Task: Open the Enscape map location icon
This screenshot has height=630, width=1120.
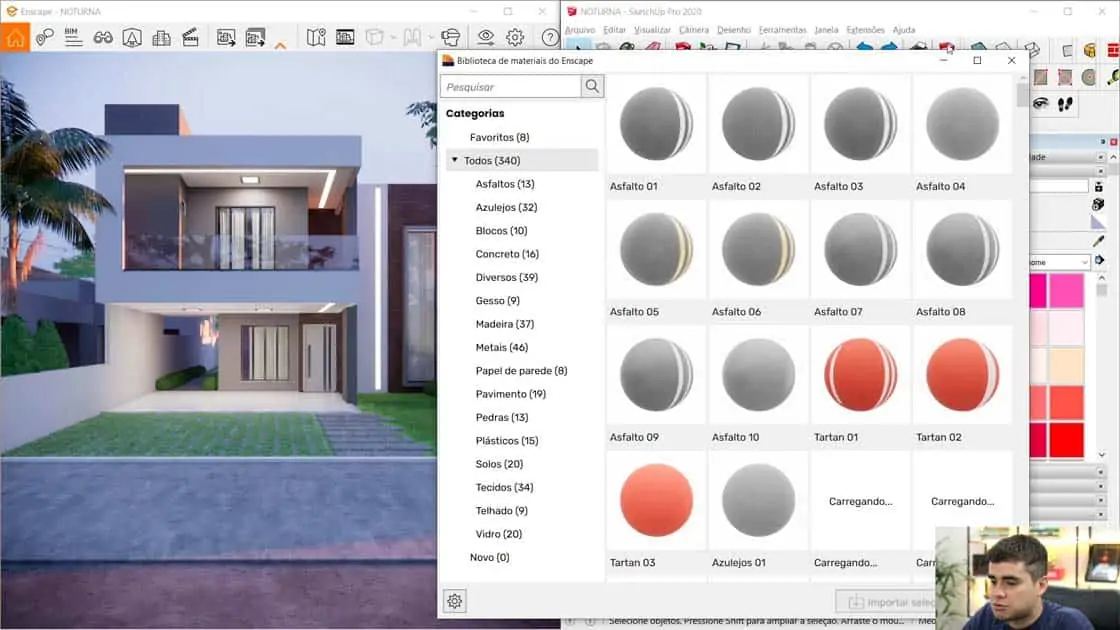Action: [316, 37]
